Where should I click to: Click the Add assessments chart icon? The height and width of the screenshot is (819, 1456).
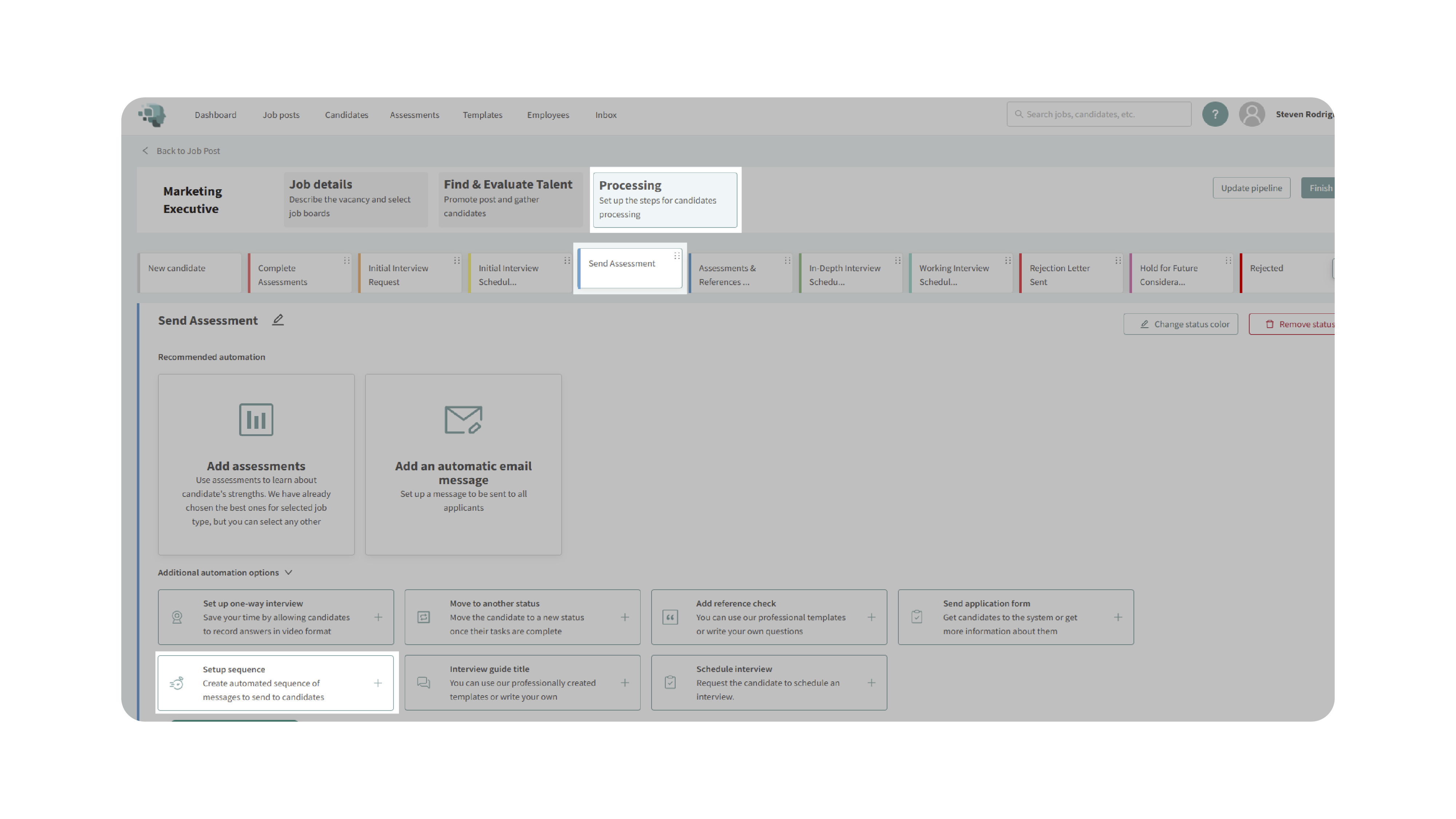point(256,419)
